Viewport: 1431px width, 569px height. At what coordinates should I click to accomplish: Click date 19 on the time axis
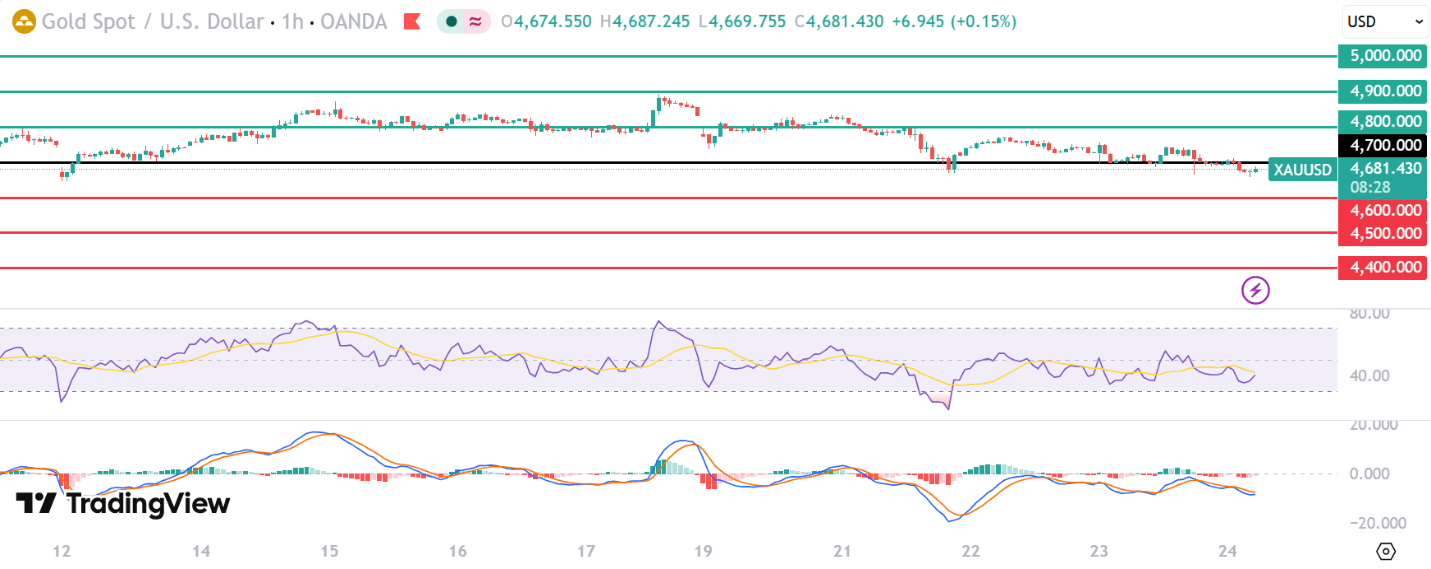pyautogui.click(x=703, y=551)
